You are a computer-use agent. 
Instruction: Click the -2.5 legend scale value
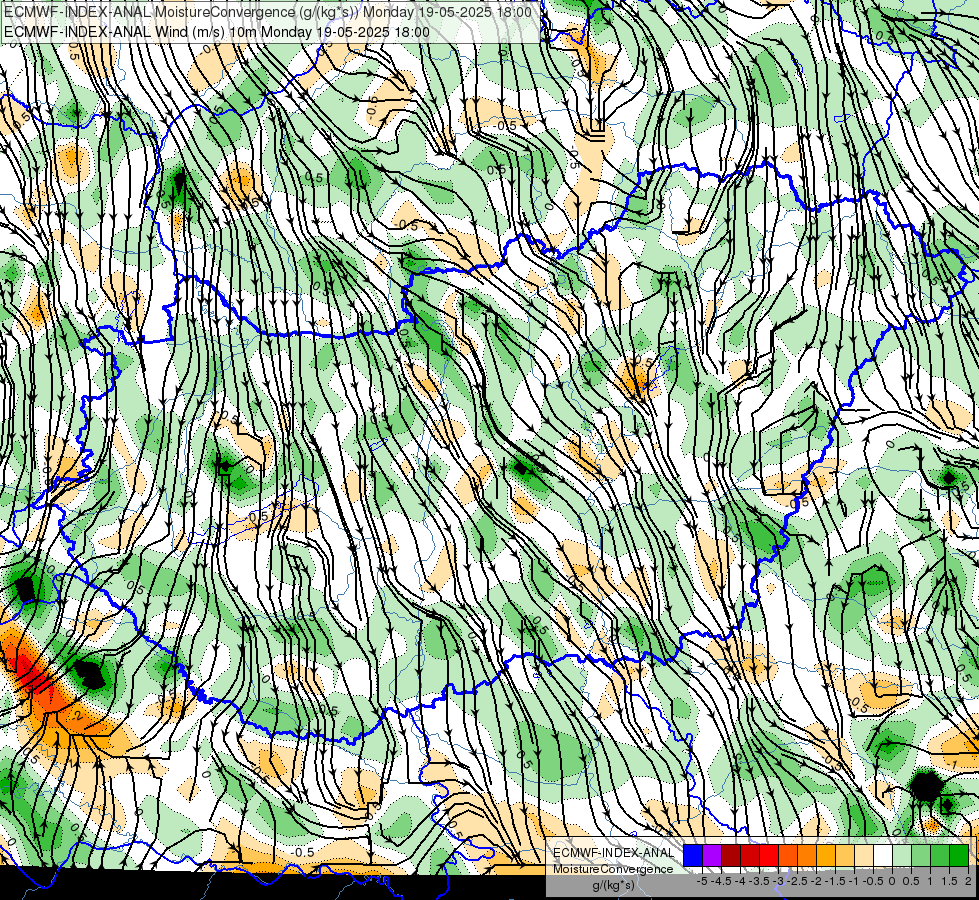(x=797, y=881)
